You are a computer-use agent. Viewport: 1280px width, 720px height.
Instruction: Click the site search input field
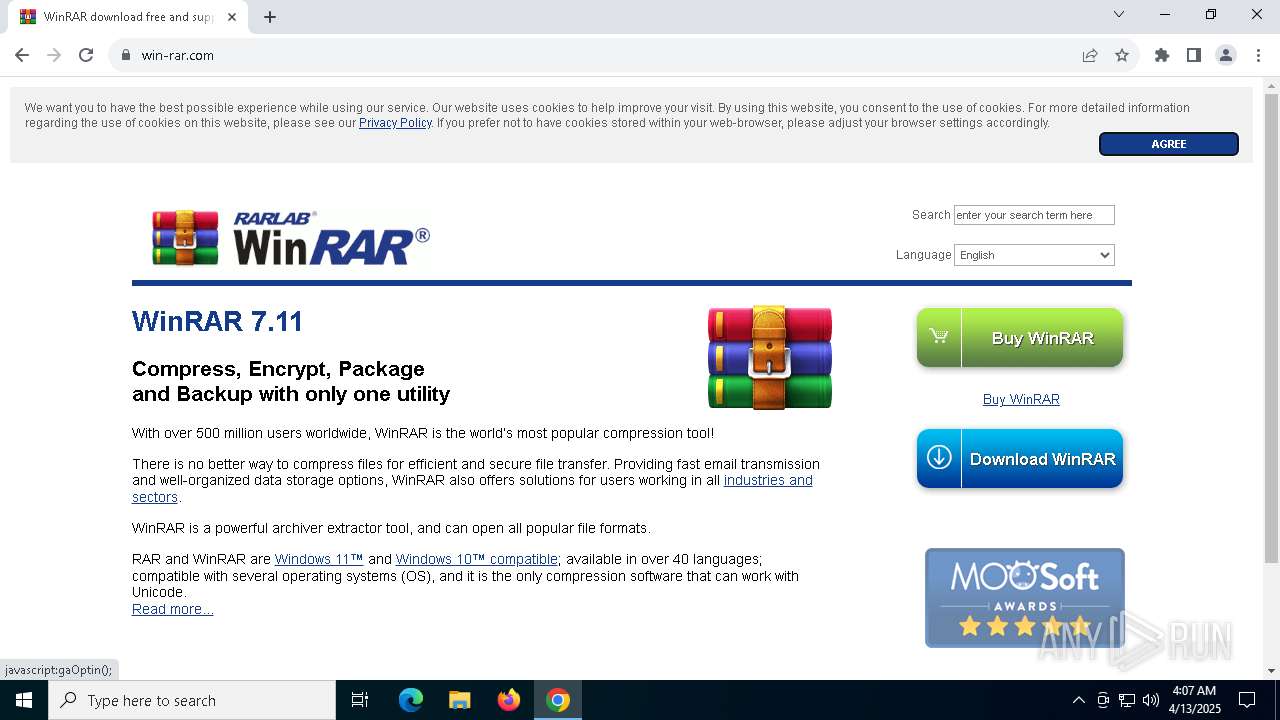1034,215
